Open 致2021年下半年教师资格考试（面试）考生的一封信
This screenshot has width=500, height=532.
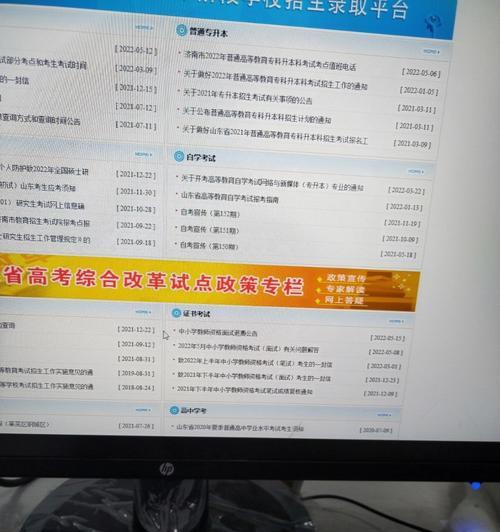pos(254,376)
